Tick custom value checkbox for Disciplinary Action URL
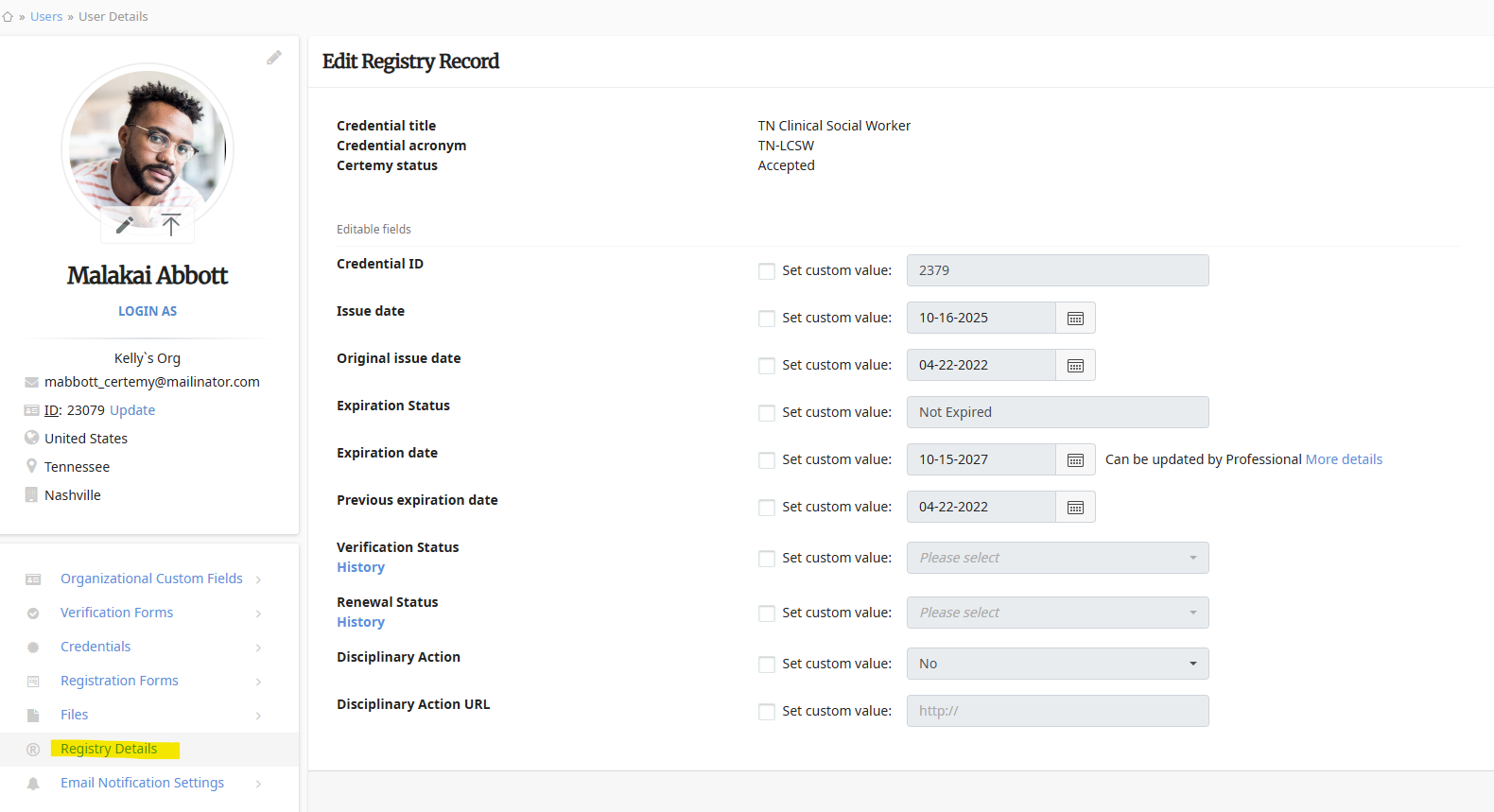Image resolution: width=1494 pixels, height=812 pixels. point(767,712)
